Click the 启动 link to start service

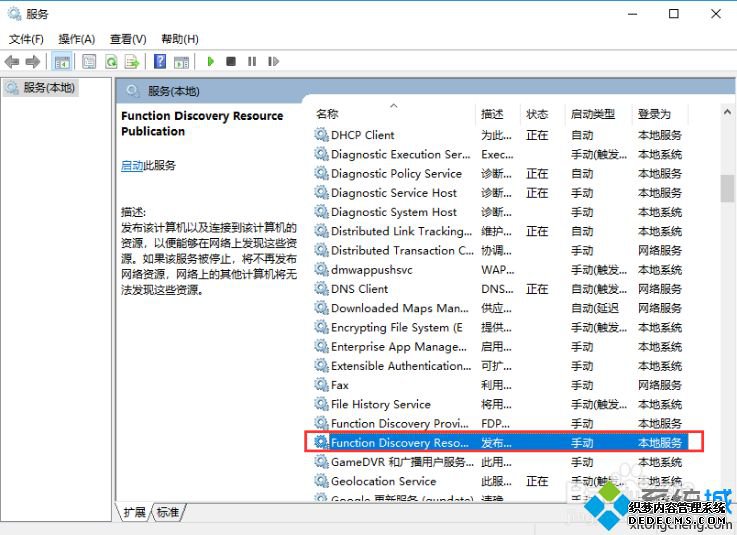[x=132, y=165]
